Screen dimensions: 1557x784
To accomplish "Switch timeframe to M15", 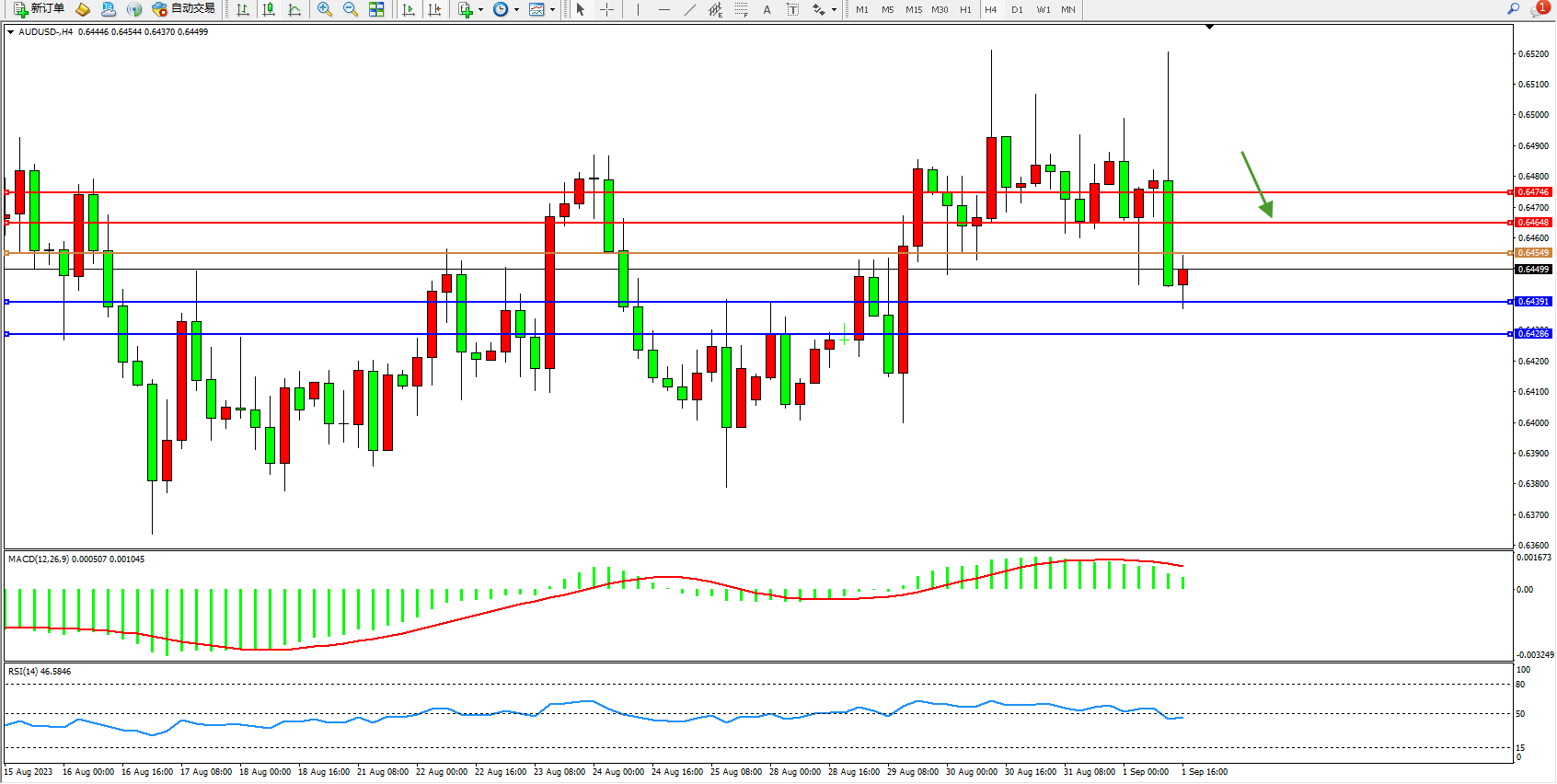I will 913,9.
